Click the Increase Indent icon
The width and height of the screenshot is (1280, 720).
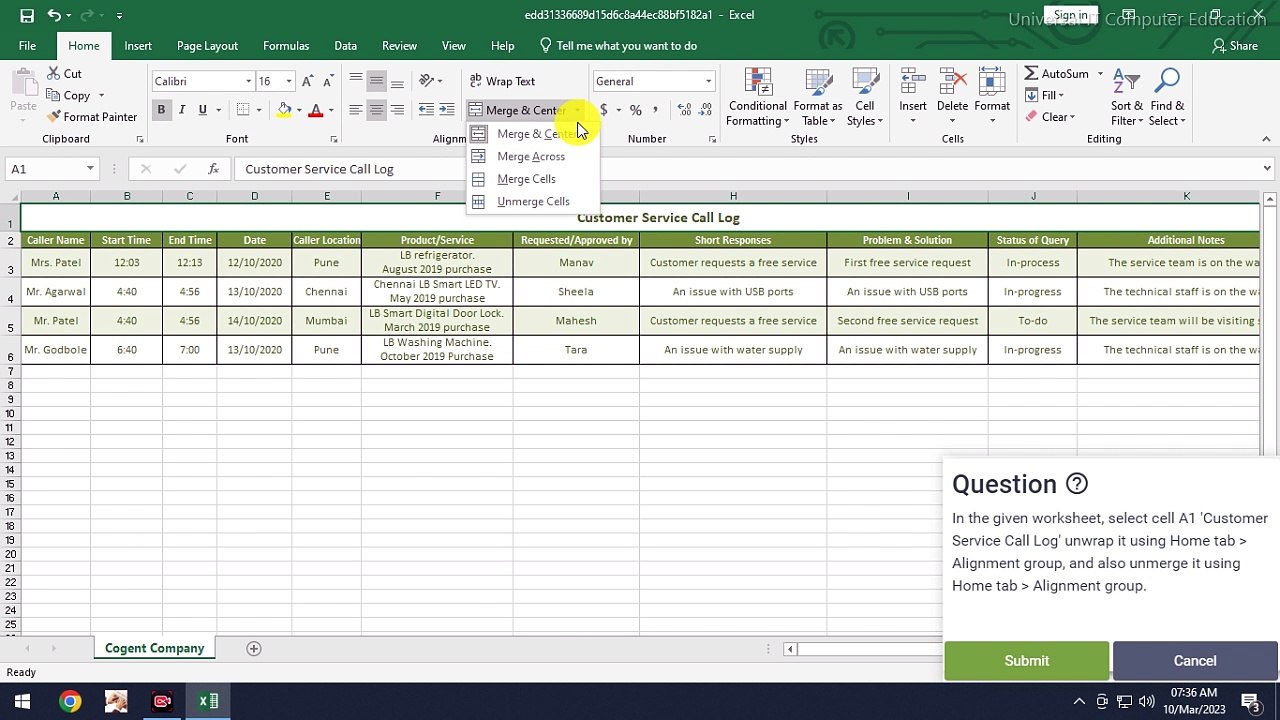coord(447,110)
